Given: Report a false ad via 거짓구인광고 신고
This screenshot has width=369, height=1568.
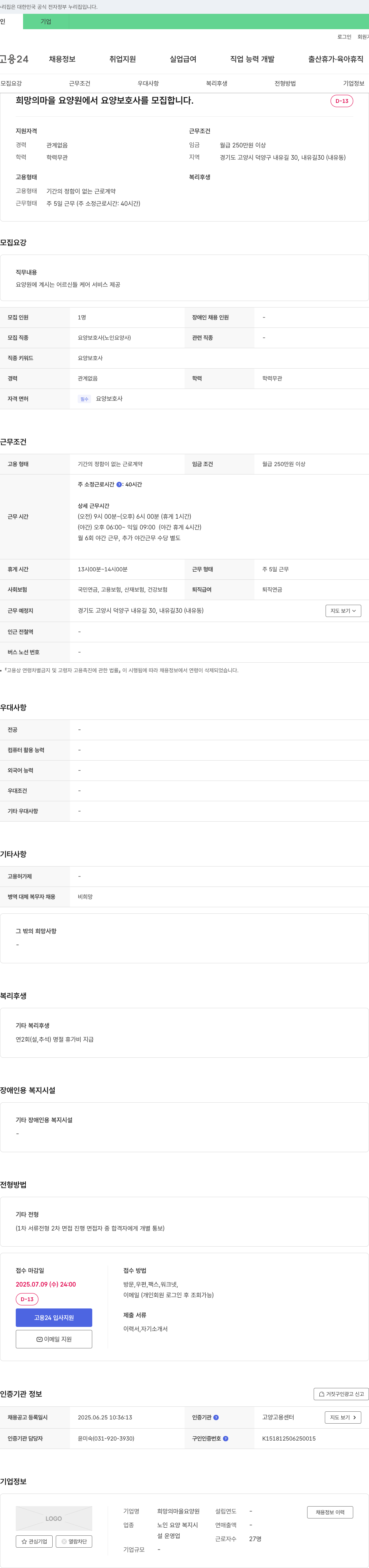Looking at the screenshot, I should [341, 1394].
